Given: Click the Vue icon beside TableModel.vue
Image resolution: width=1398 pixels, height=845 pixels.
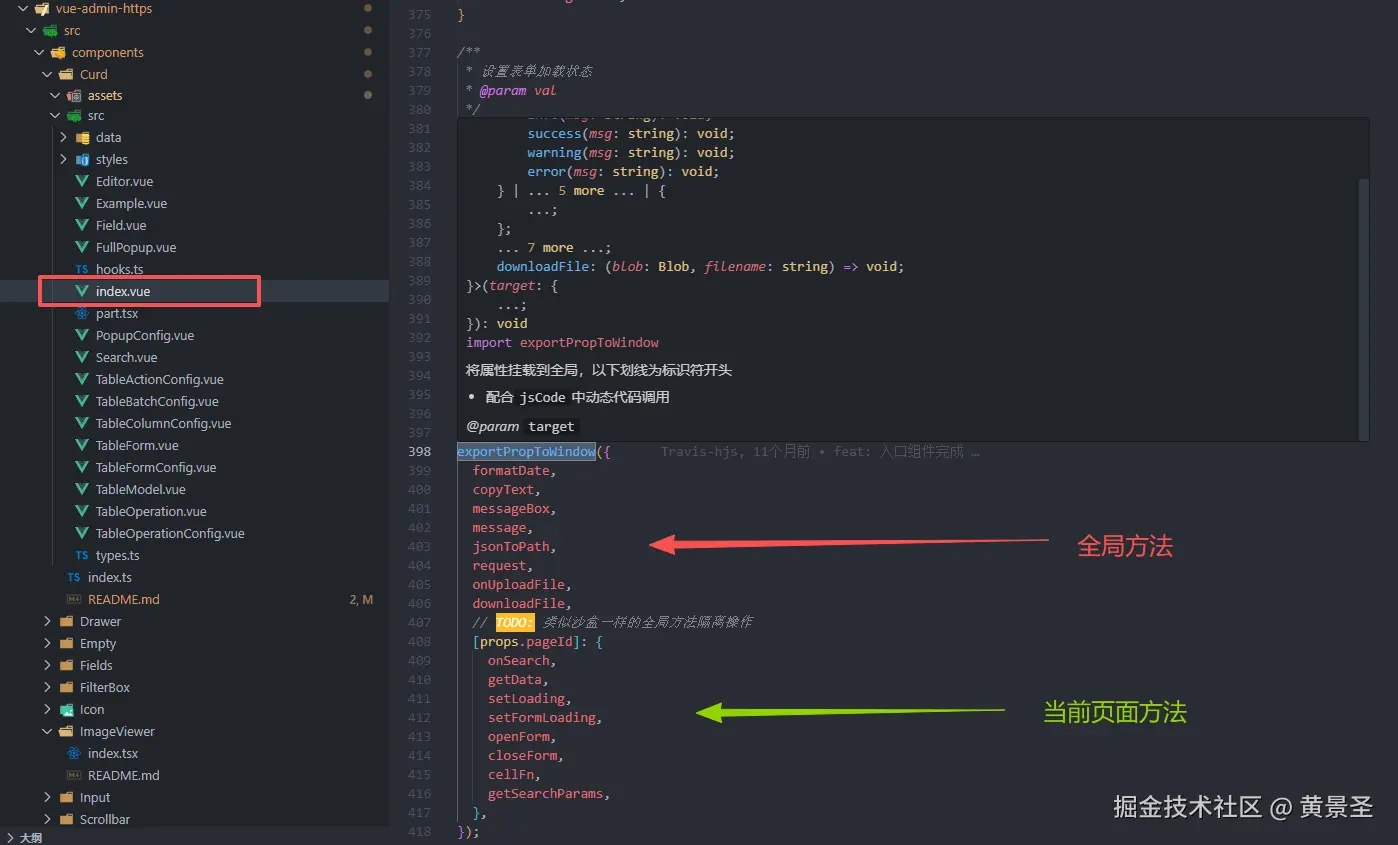Looking at the screenshot, I should pyautogui.click(x=82, y=489).
